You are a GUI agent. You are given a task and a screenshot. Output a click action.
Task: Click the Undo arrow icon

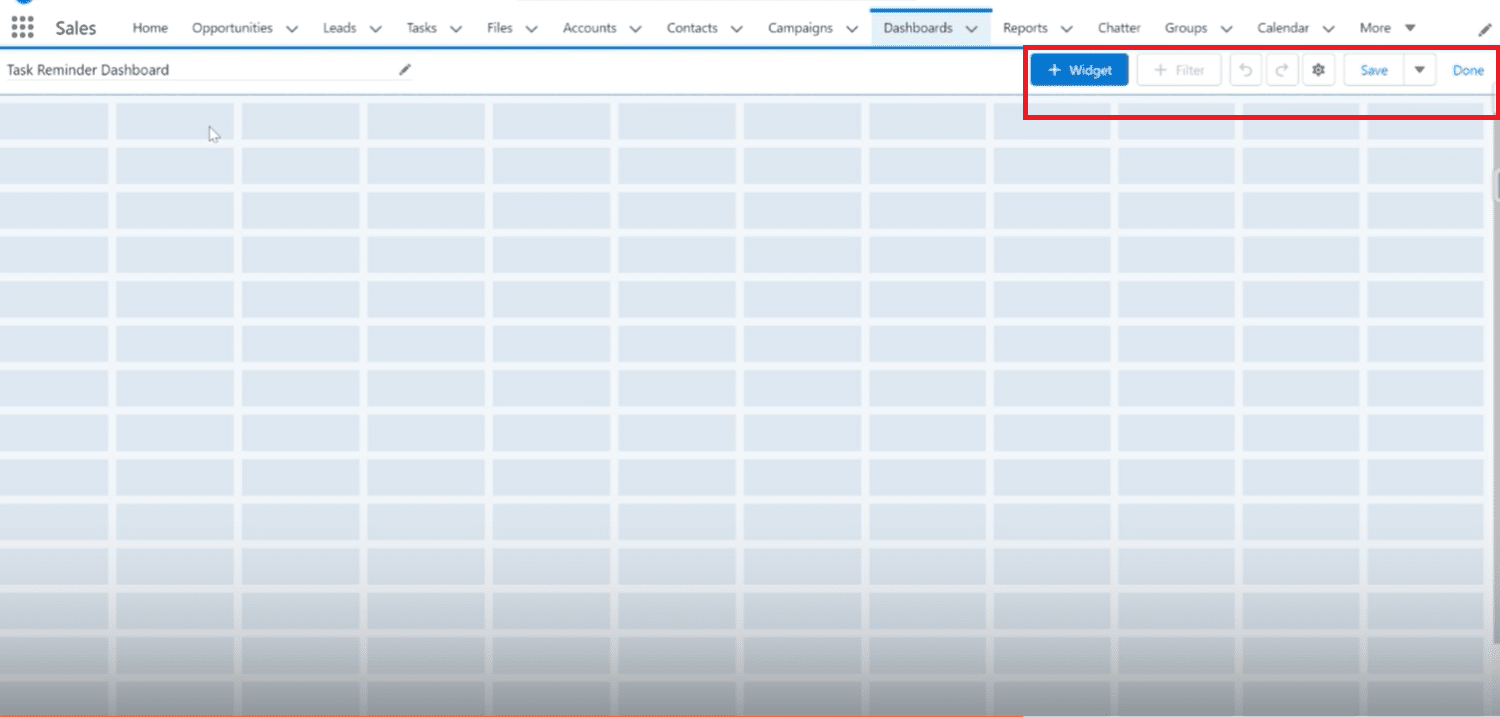pos(1245,70)
